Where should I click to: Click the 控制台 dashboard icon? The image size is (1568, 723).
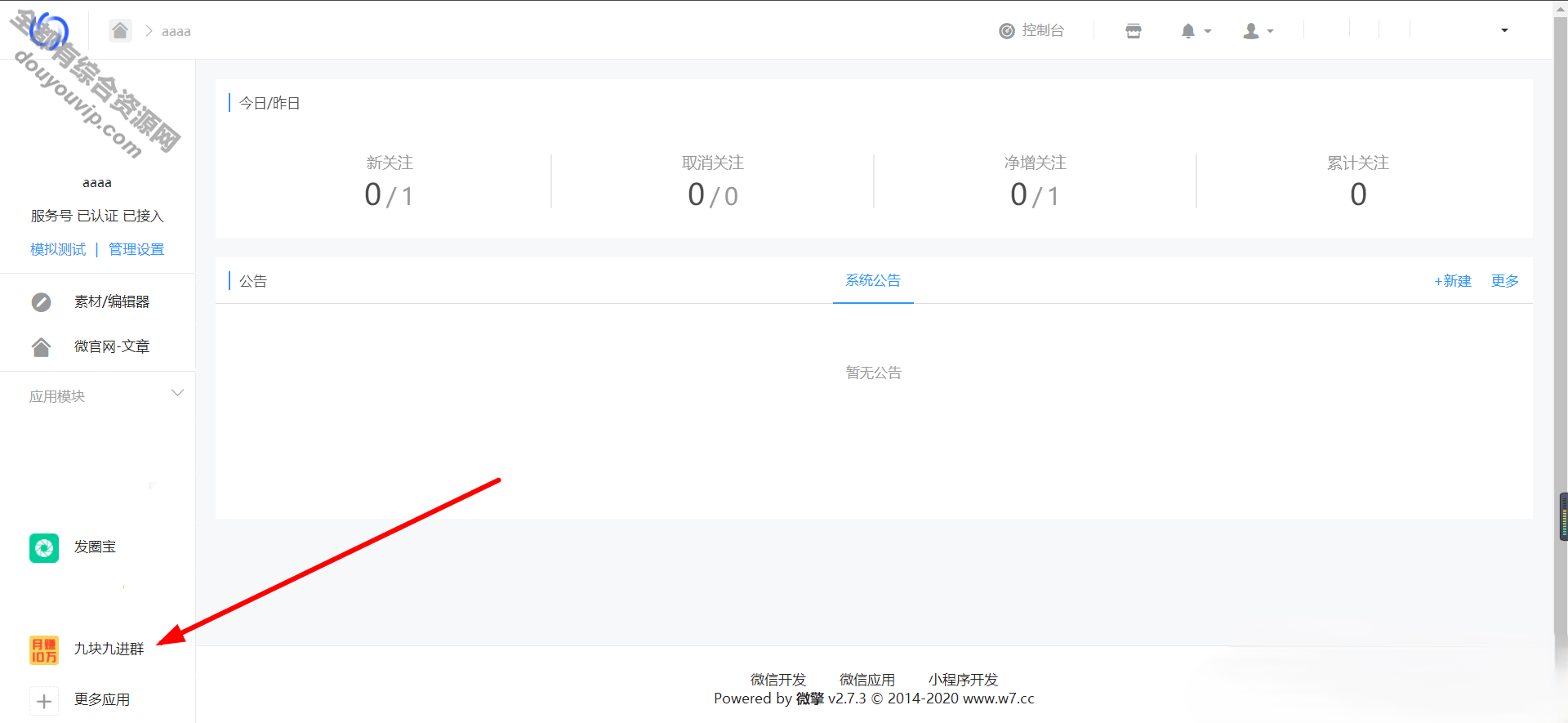[1007, 31]
